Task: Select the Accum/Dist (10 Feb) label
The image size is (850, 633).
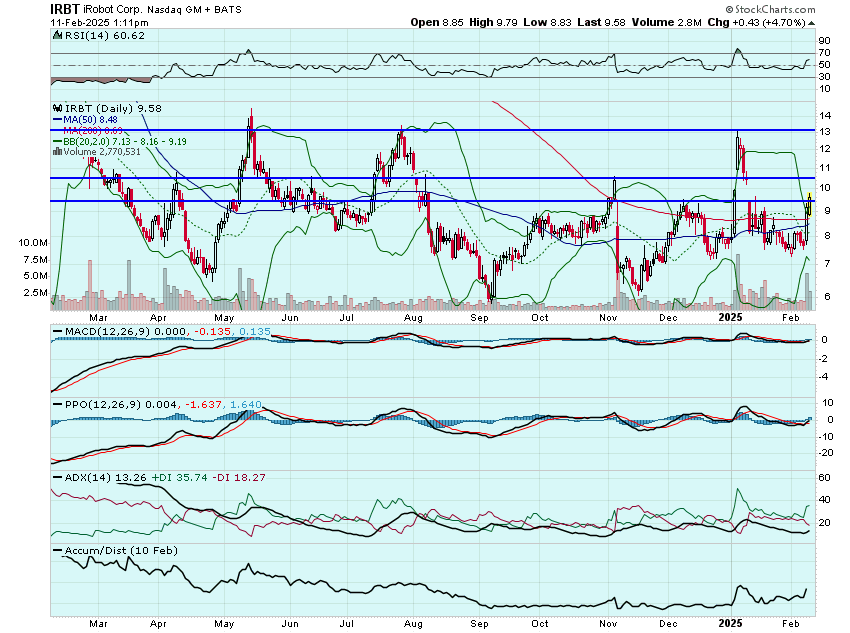Action: 121,551
